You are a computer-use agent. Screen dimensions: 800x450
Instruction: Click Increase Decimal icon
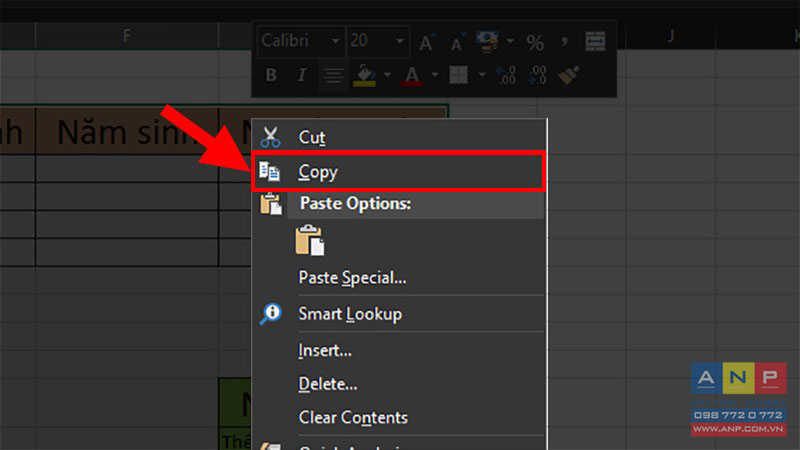[x=506, y=75]
